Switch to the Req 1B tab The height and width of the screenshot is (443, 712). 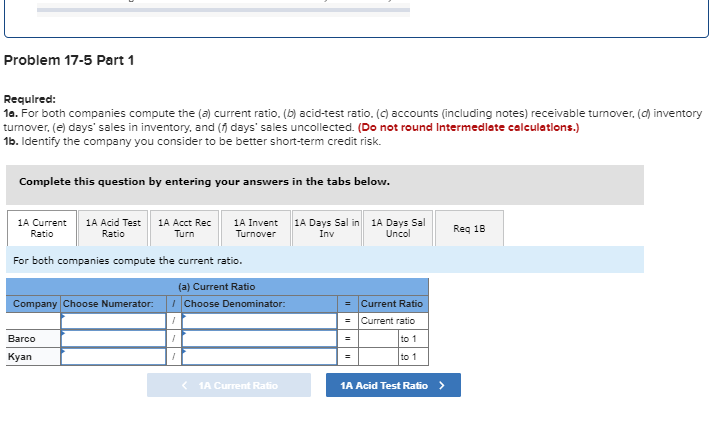click(x=470, y=228)
